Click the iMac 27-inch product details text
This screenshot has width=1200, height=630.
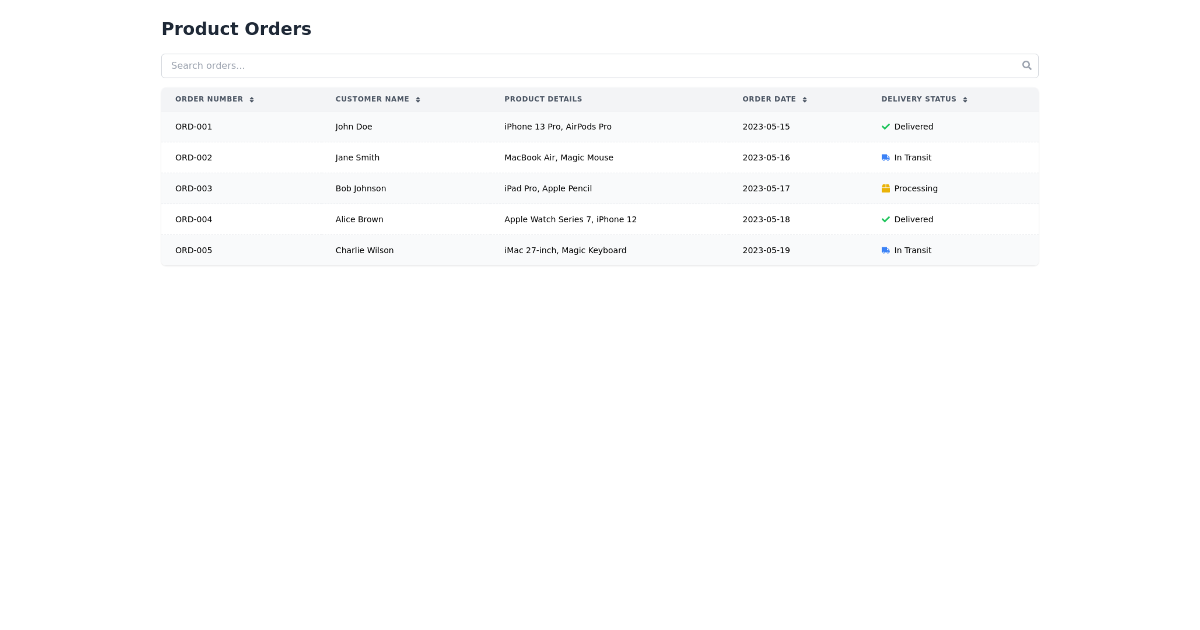pyautogui.click(x=565, y=250)
